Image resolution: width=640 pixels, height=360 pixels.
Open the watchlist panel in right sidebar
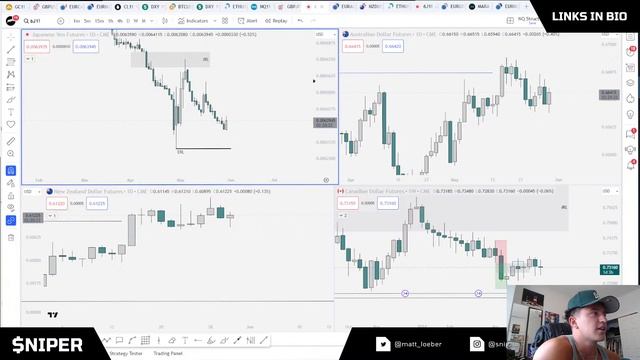[x=631, y=37]
